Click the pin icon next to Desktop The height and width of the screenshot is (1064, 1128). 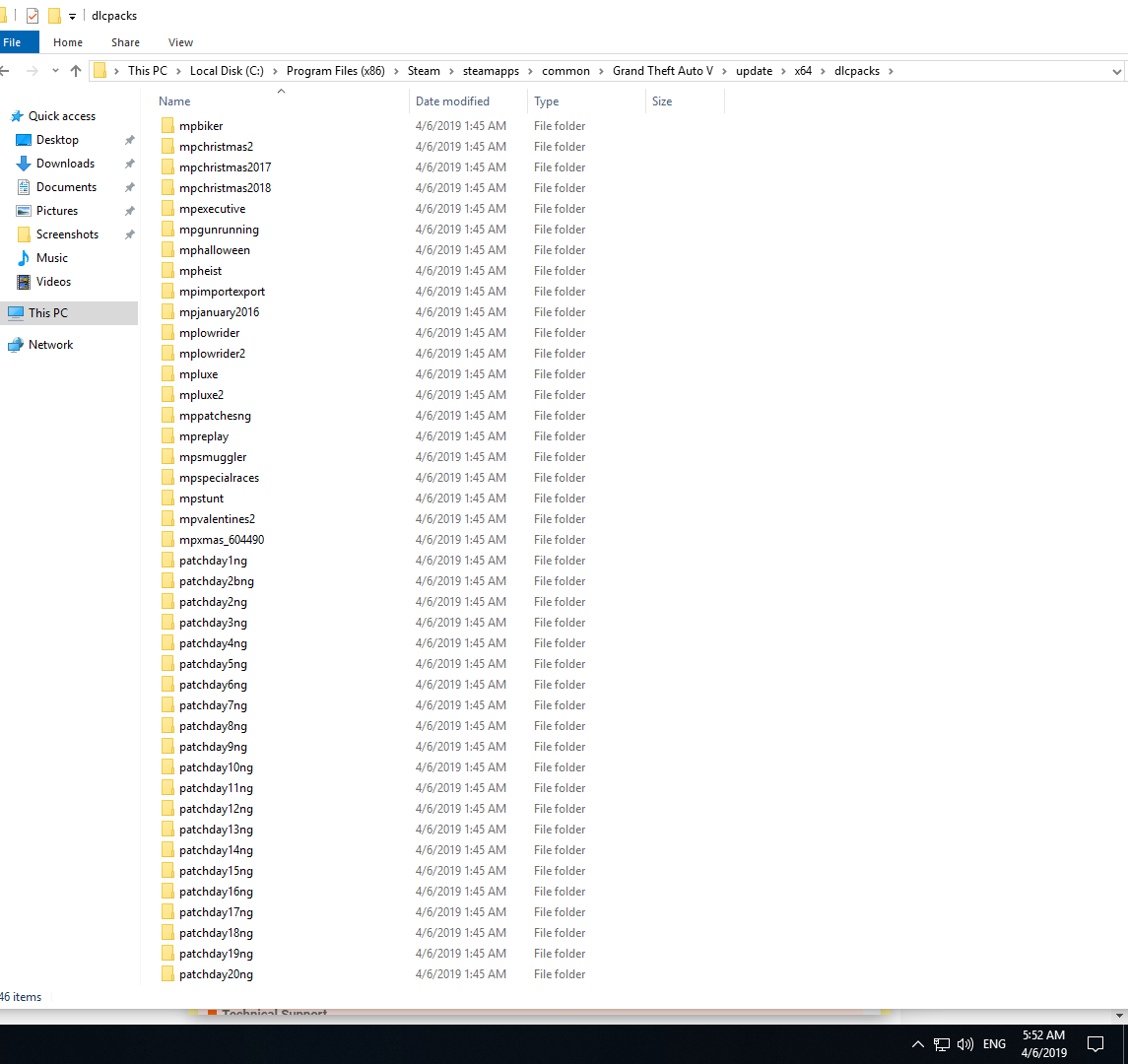click(129, 140)
